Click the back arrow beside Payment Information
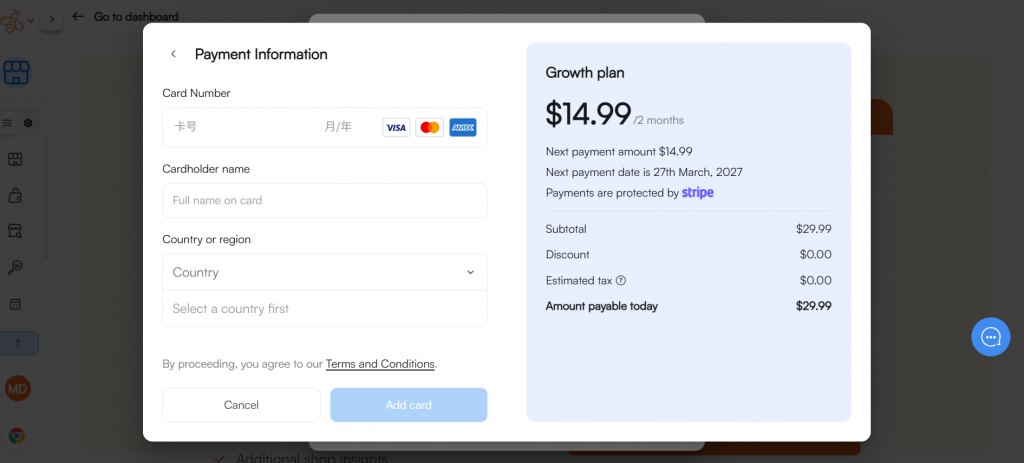1024x463 pixels. 173,54
